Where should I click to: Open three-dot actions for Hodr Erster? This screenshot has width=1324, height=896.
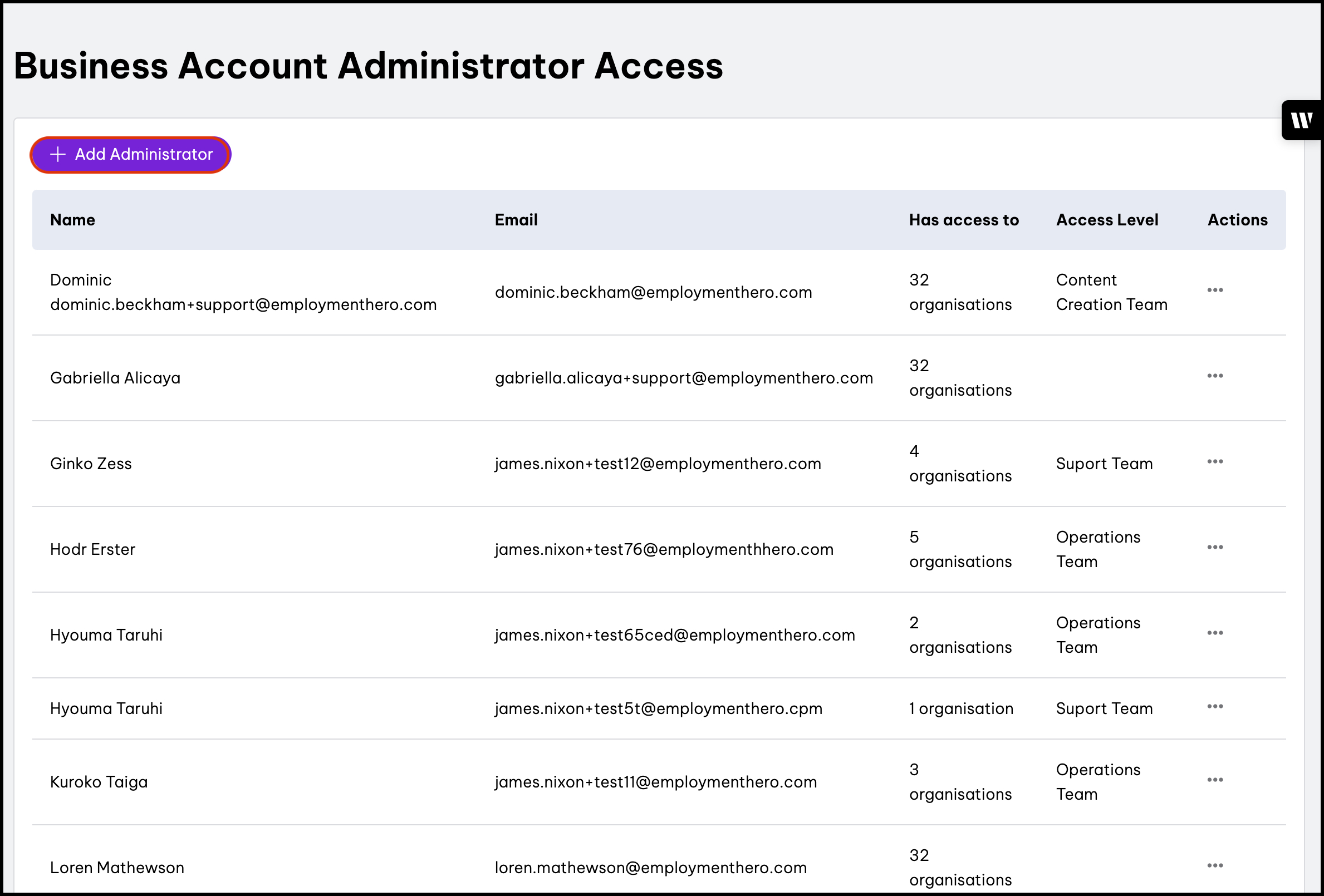point(1215,548)
